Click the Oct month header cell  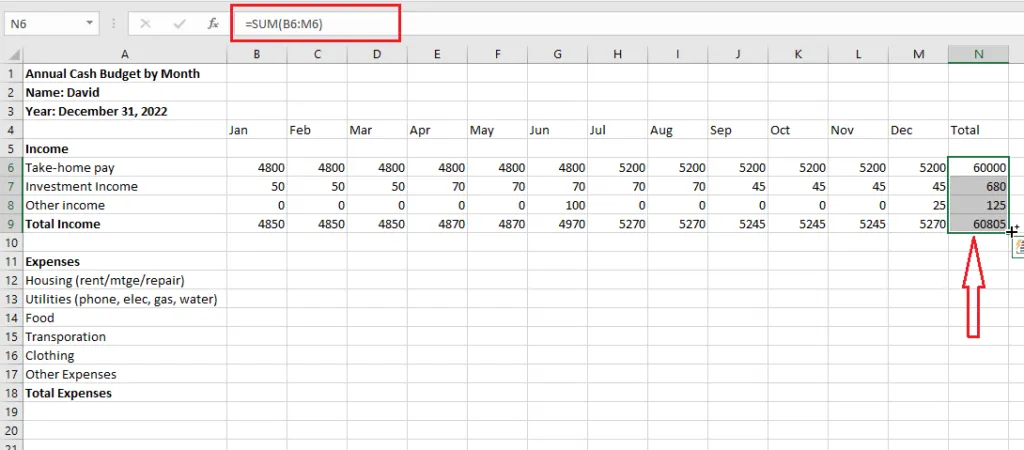coord(797,130)
